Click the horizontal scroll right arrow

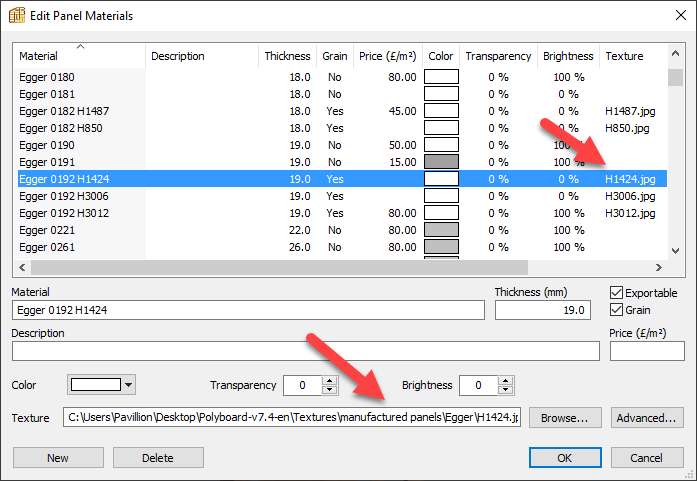pyautogui.click(x=659, y=267)
